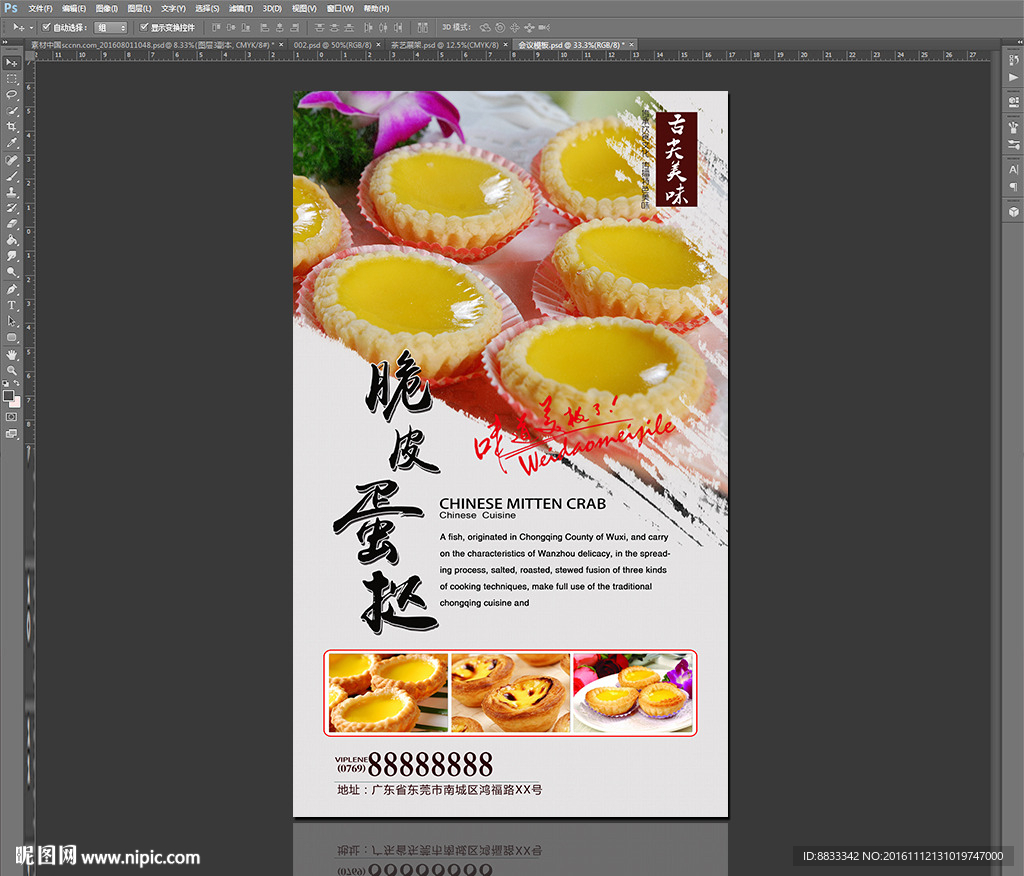Select the Smudge tool
The height and width of the screenshot is (876, 1024).
pyautogui.click(x=12, y=256)
